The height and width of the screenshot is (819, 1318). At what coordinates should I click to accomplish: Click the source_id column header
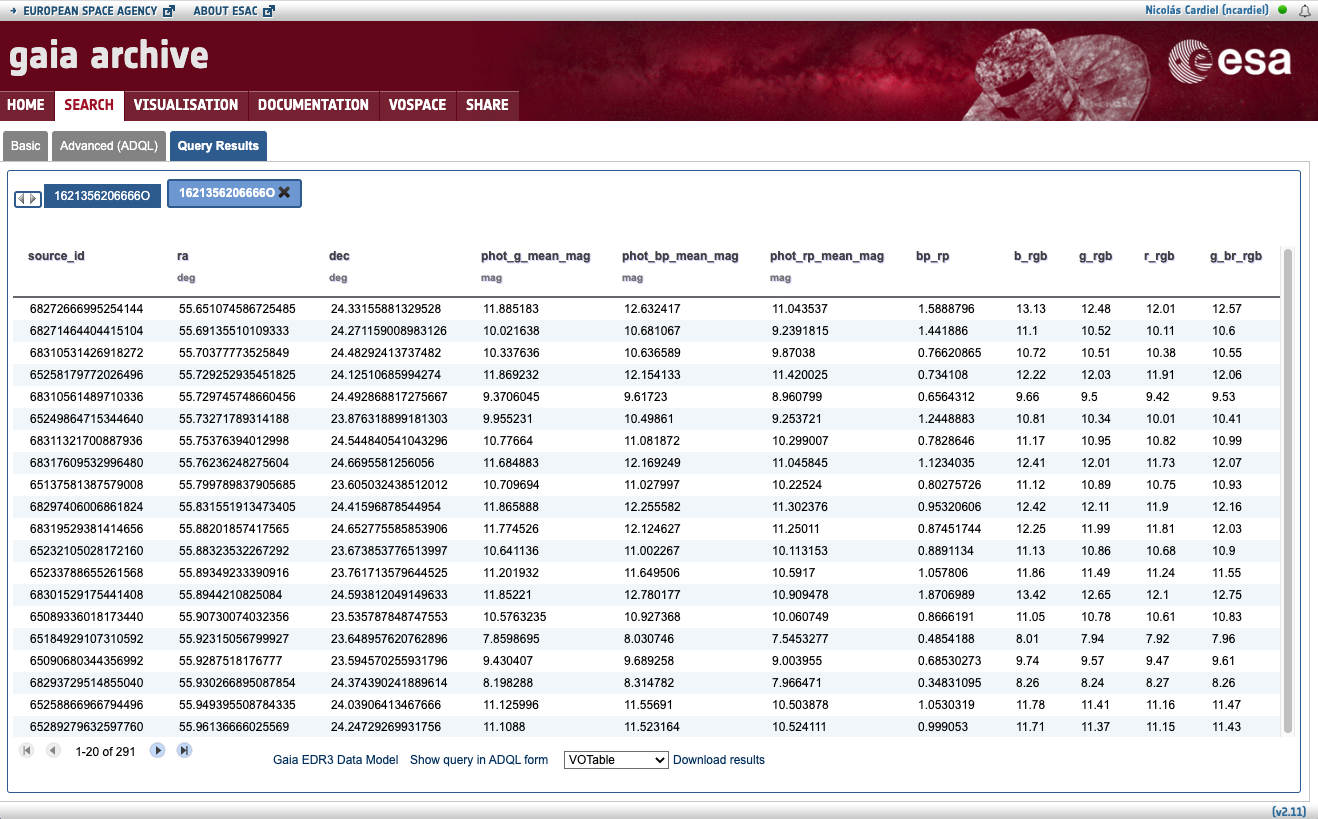click(56, 256)
